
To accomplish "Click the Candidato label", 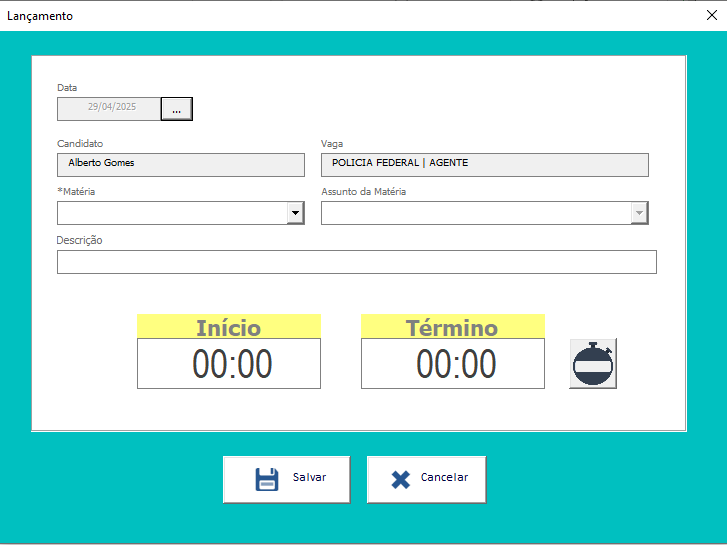I will 80,143.
